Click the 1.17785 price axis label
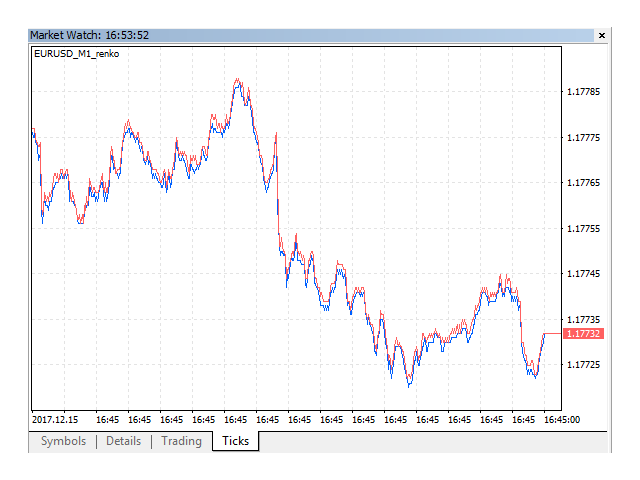Screen dimensions: 640x480 coord(583,92)
